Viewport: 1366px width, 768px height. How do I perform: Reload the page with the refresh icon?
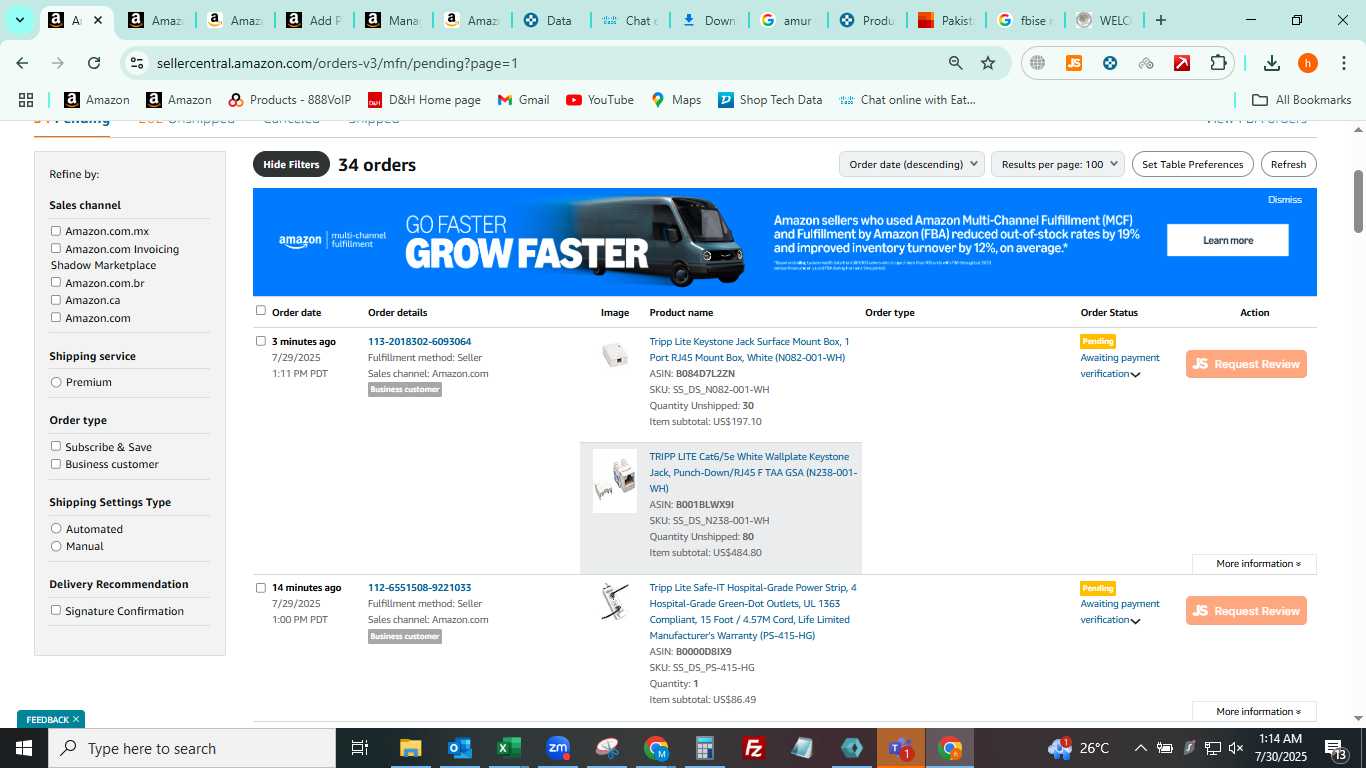(x=94, y=63)
